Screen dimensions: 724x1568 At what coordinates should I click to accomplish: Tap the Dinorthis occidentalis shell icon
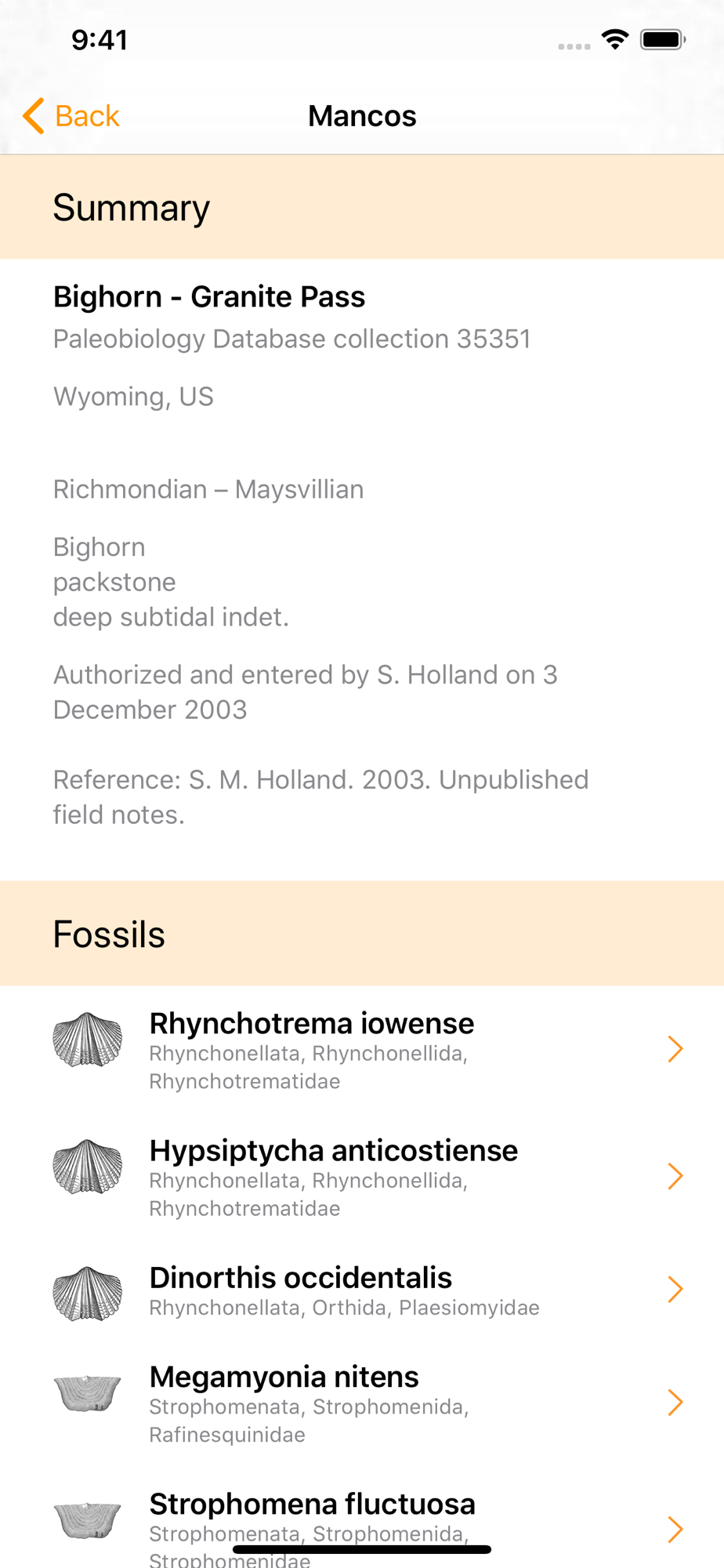[x=87, y=1293]
